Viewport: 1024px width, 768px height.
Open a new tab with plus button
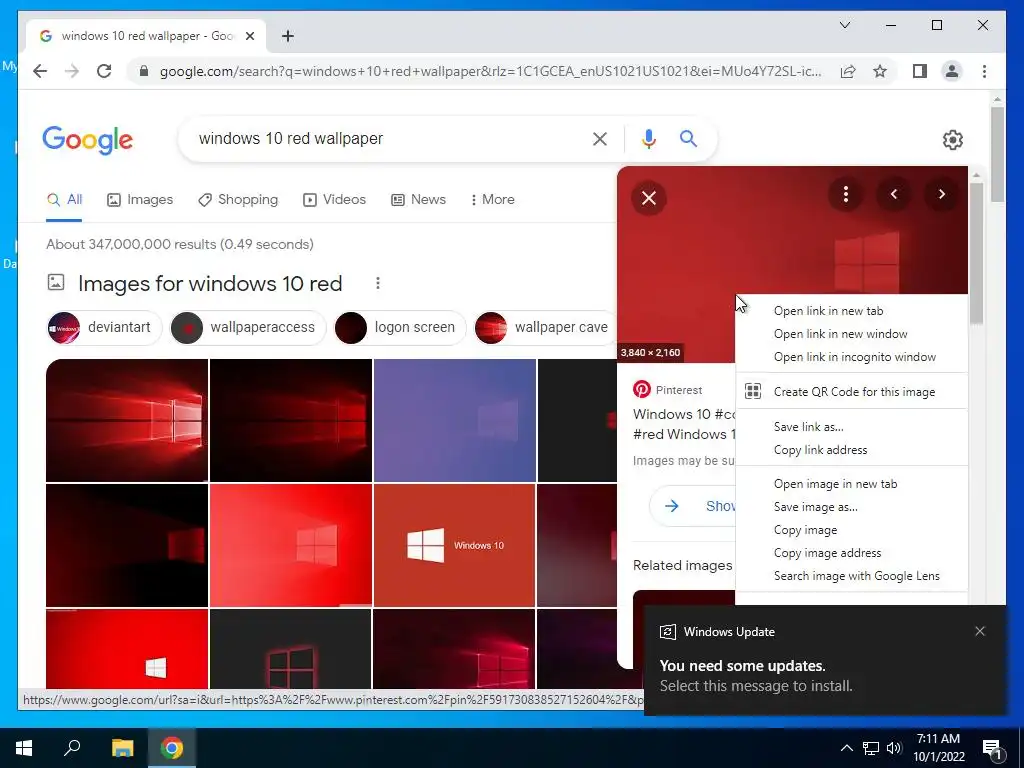287,36
